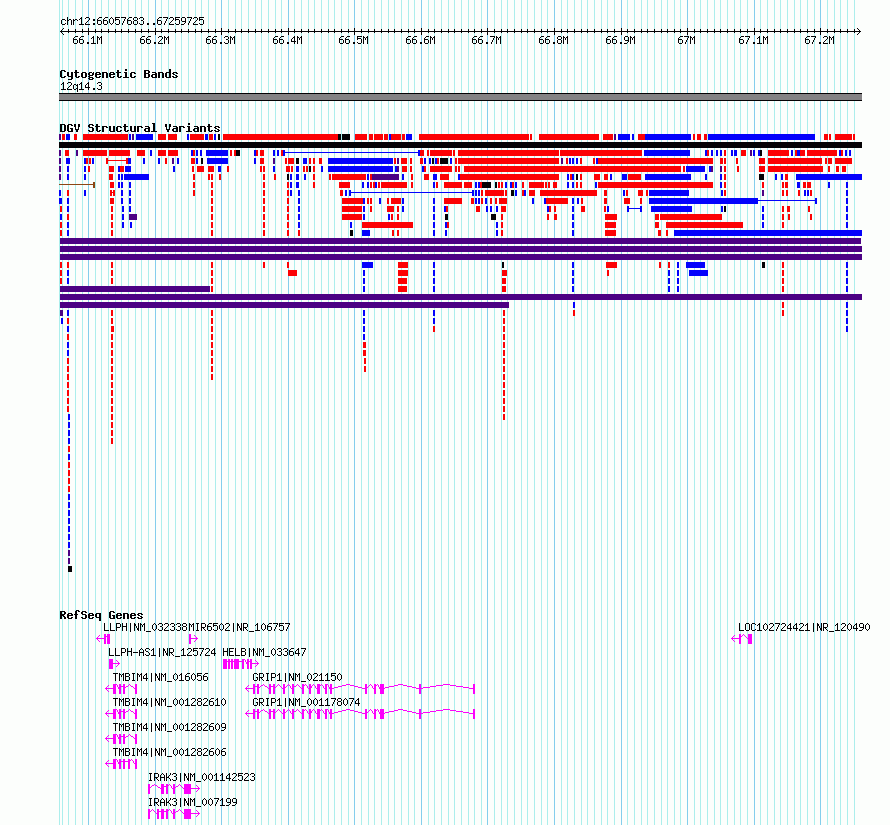This screenshot has height=825, width=890.
Task: Select IRAK3|NM_001142523 transcript label
Action: tap(201, 777)
